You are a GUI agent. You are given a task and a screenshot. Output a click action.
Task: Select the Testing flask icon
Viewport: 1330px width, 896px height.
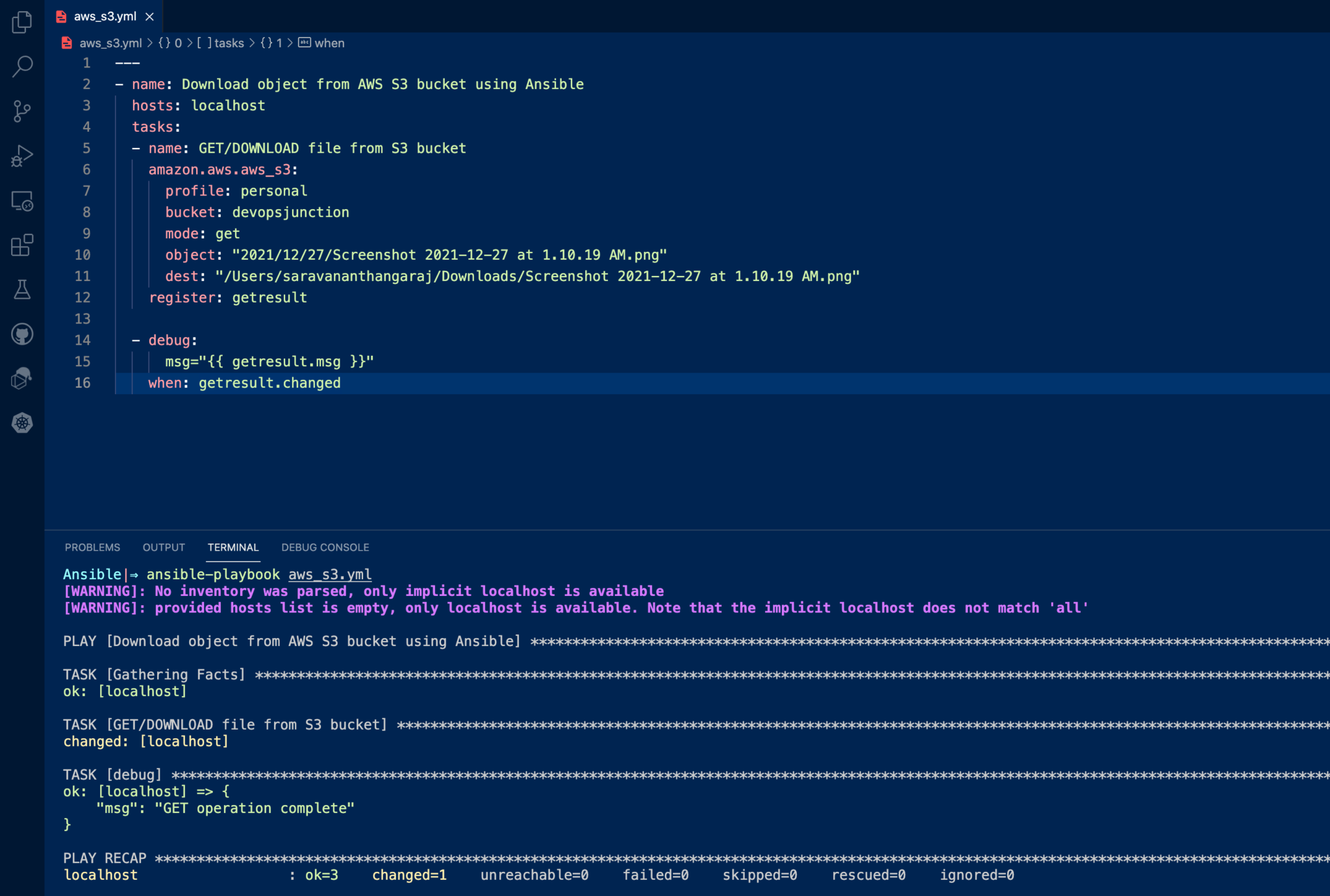pos(22,290)
